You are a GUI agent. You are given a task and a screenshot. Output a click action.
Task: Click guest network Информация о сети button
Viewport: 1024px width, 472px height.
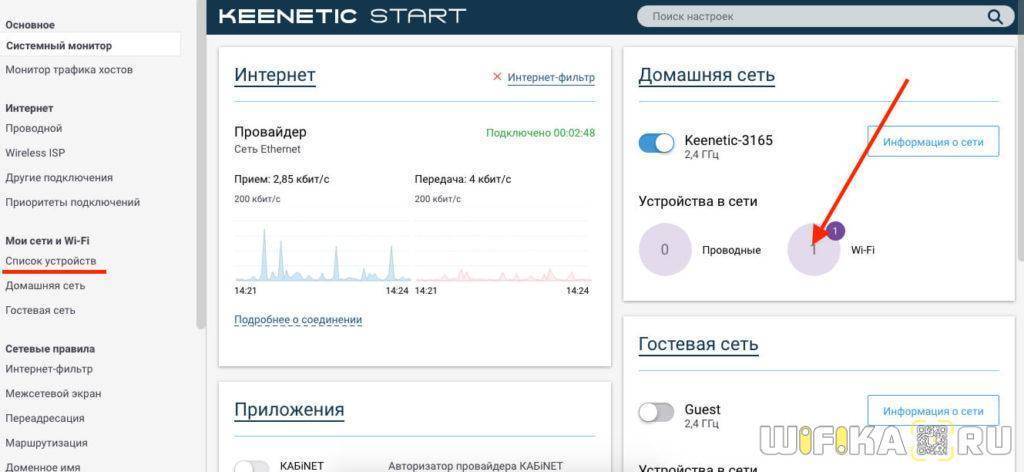click(x=932, y=411)
